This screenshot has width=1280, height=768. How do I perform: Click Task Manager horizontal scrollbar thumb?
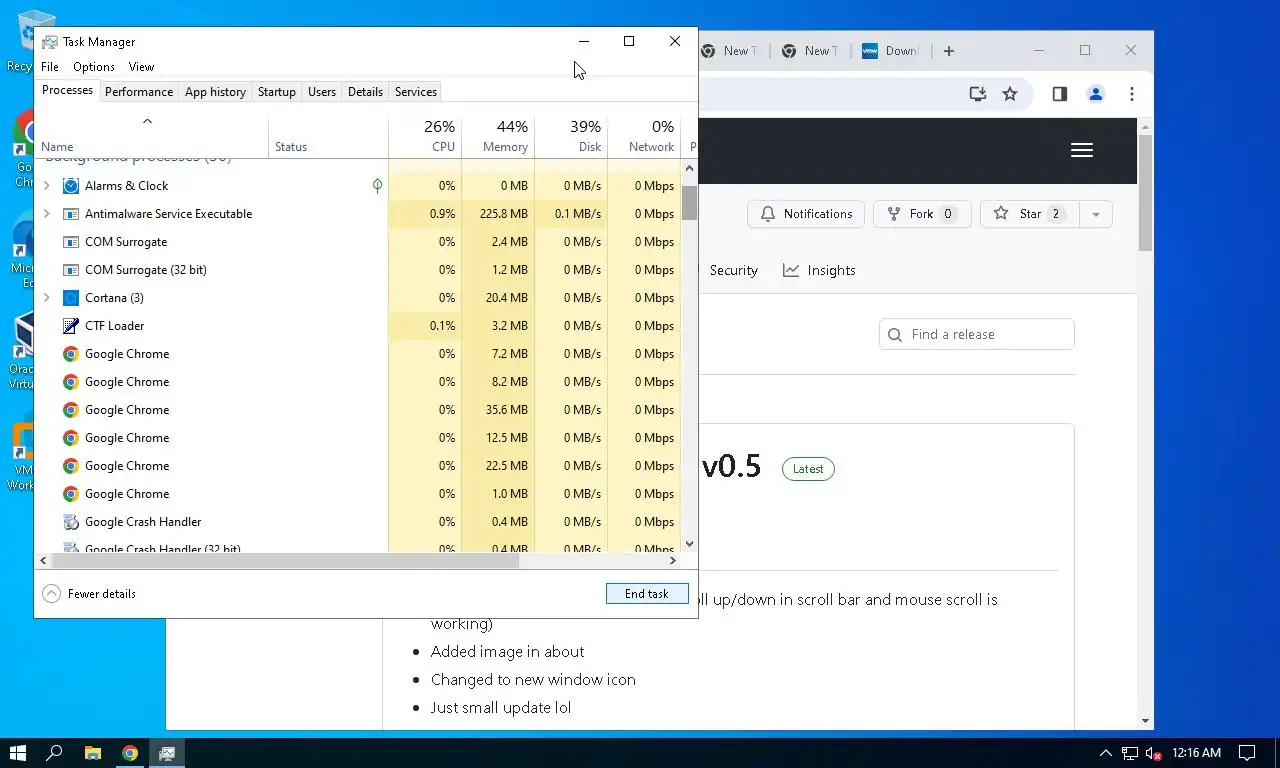point(285,561)
